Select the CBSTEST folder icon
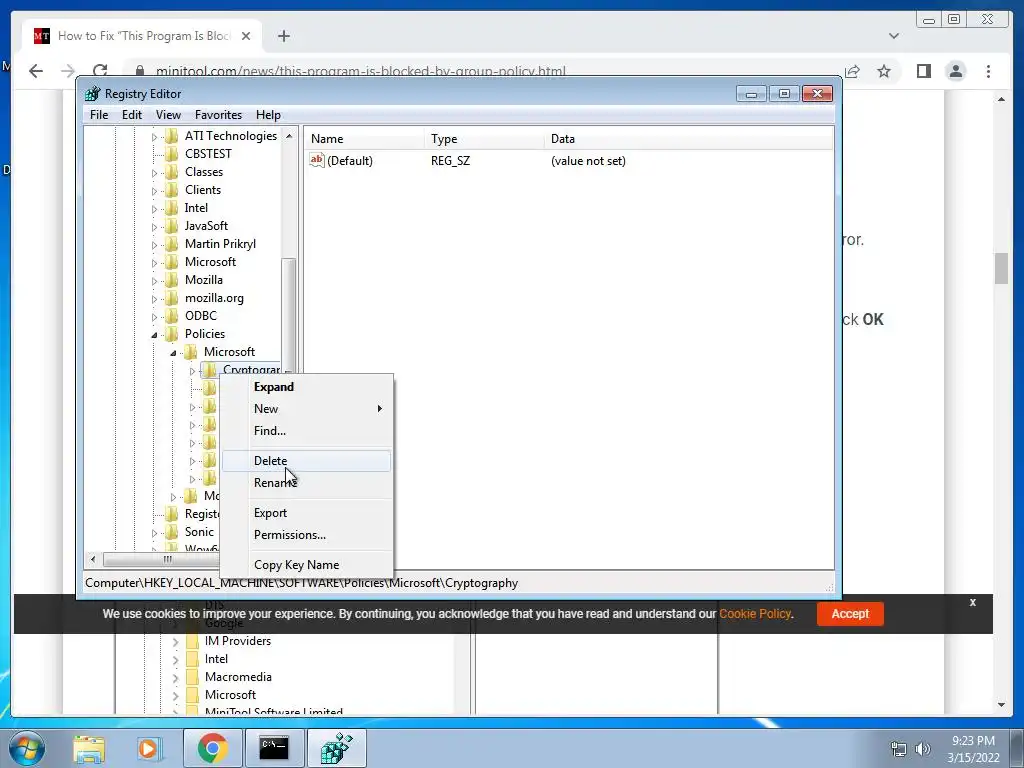The height and width of the screenshot is (768, 1024). (172, 154)
